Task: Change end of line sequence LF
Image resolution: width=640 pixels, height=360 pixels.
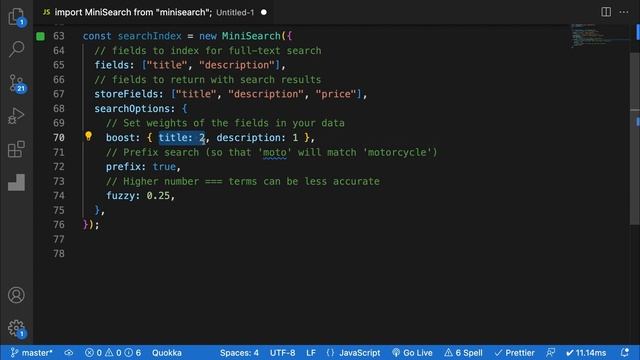Action: (x=311, y=353)
